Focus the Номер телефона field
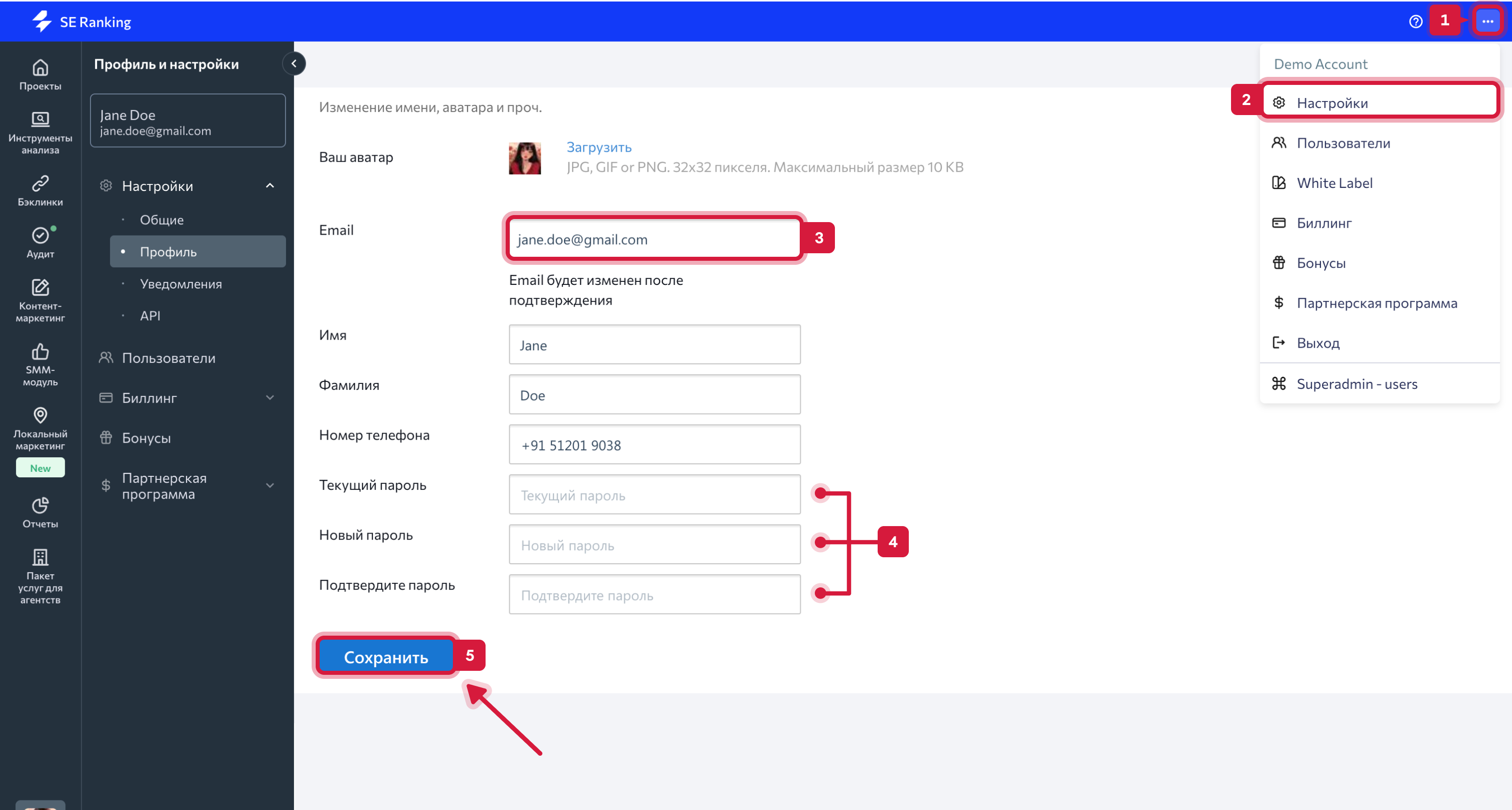1512x810 pixels. point(654,444)
